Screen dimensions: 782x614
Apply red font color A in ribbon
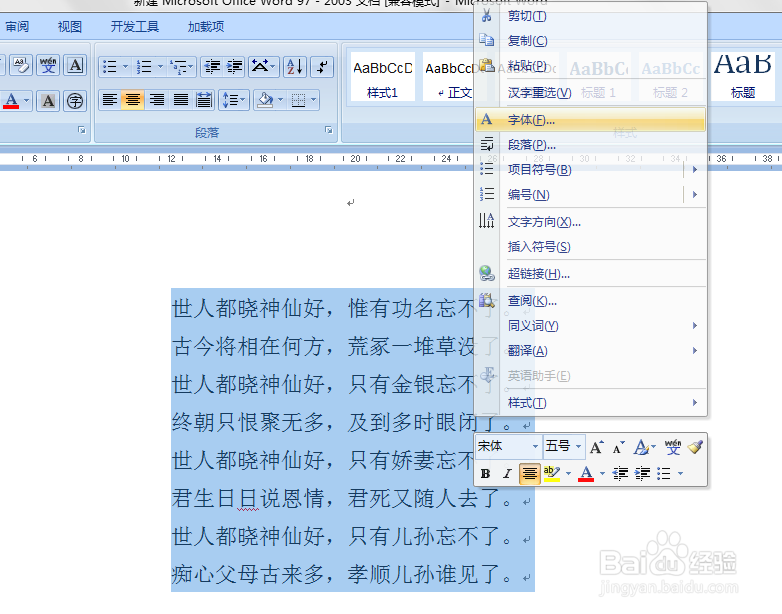point(11,101)
